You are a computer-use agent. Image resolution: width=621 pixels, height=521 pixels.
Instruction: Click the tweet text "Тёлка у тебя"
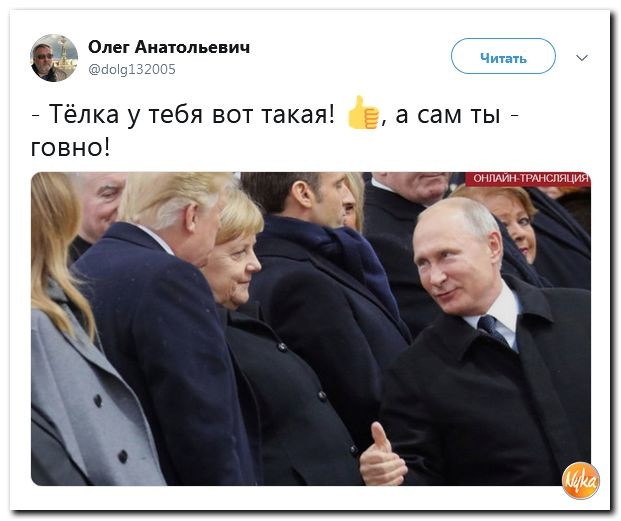[x=127, y=115]
